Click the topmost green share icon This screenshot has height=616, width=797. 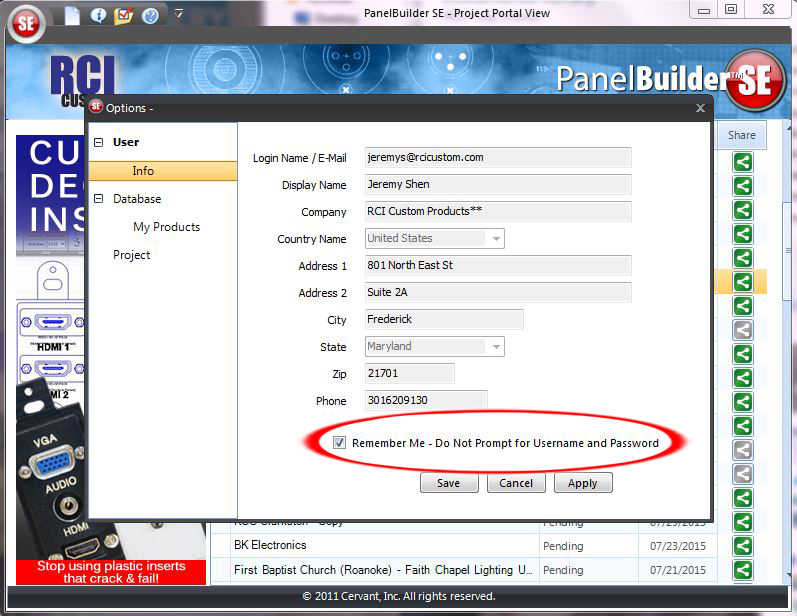click(742, 162)
